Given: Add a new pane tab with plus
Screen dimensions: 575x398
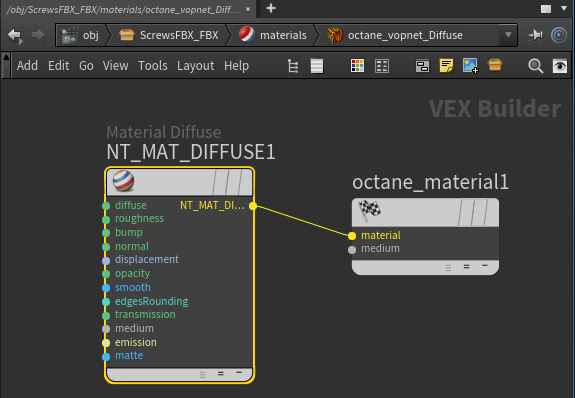Looking at the screenshot, I should click(x=271, y=8).
